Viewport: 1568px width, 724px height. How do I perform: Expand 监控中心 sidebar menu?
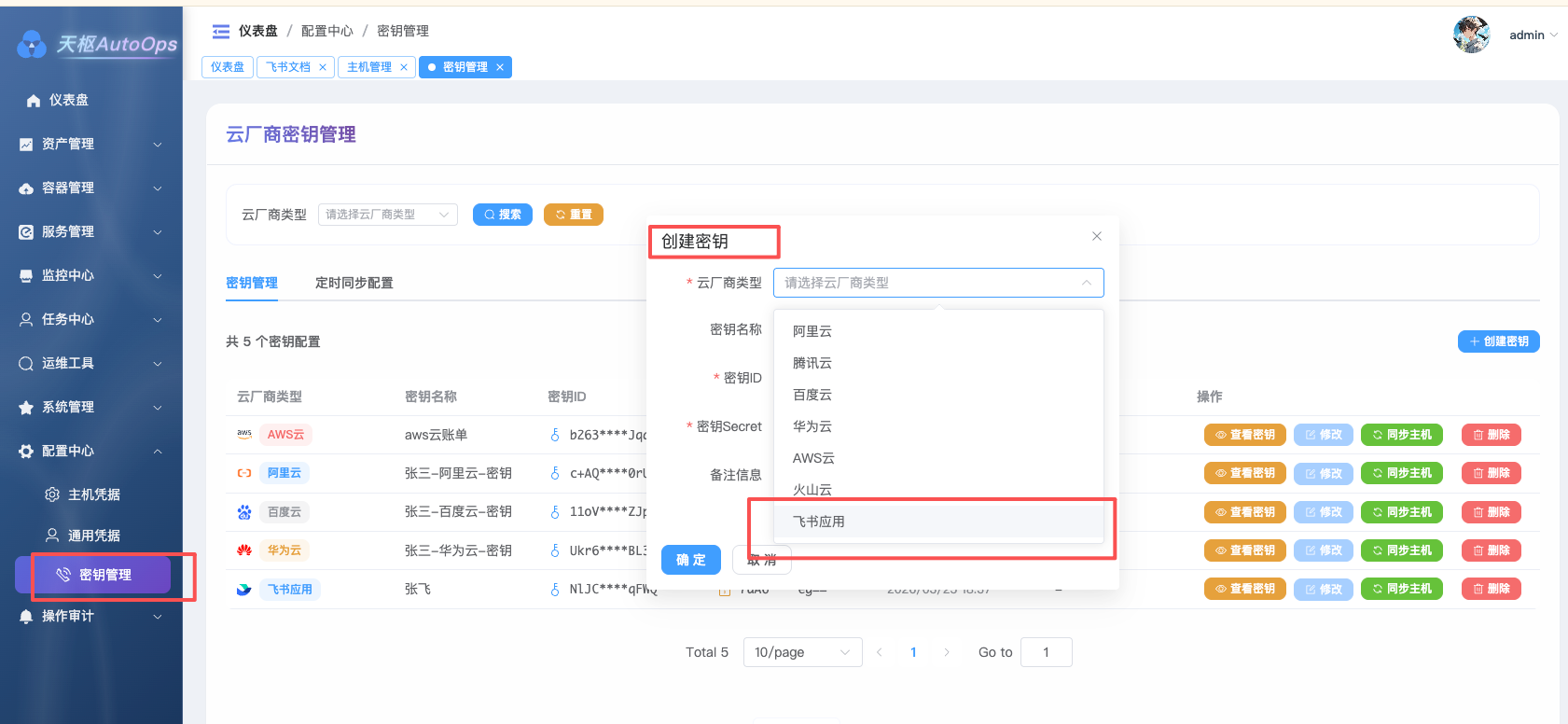coord(91,275)
